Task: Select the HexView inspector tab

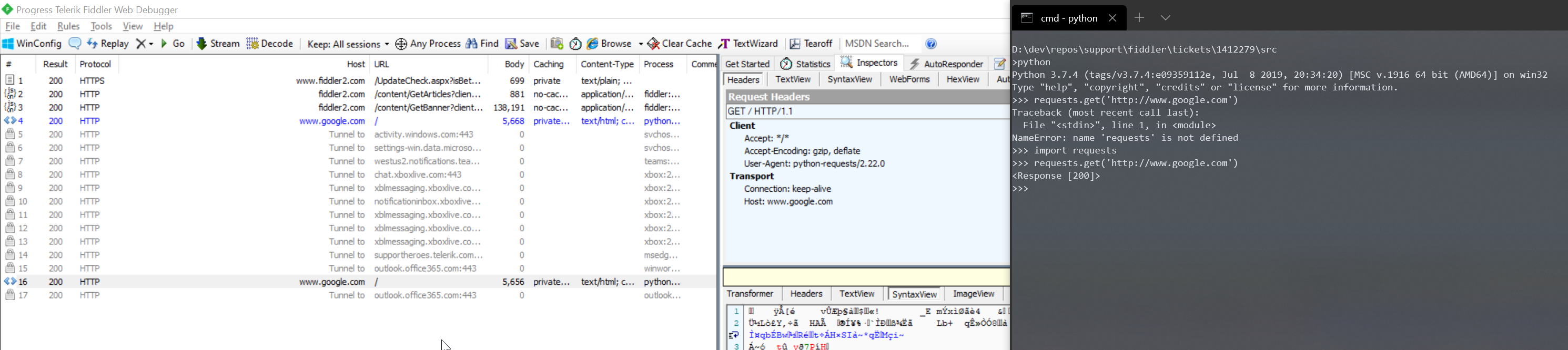Action: [x=963, y=79]
